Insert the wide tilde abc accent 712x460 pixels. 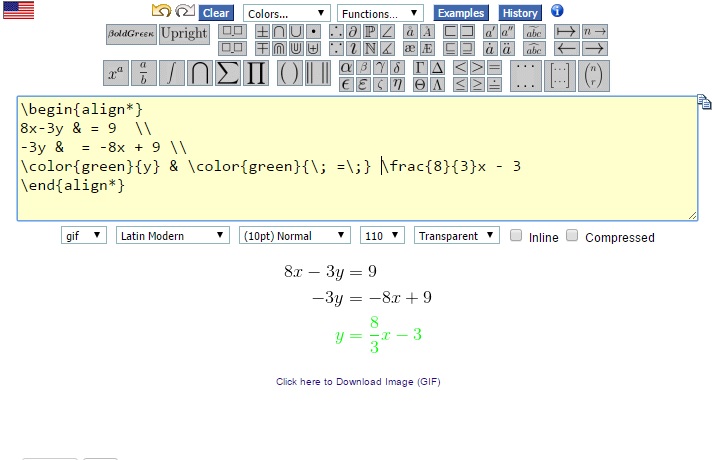(x=534, y=32)
